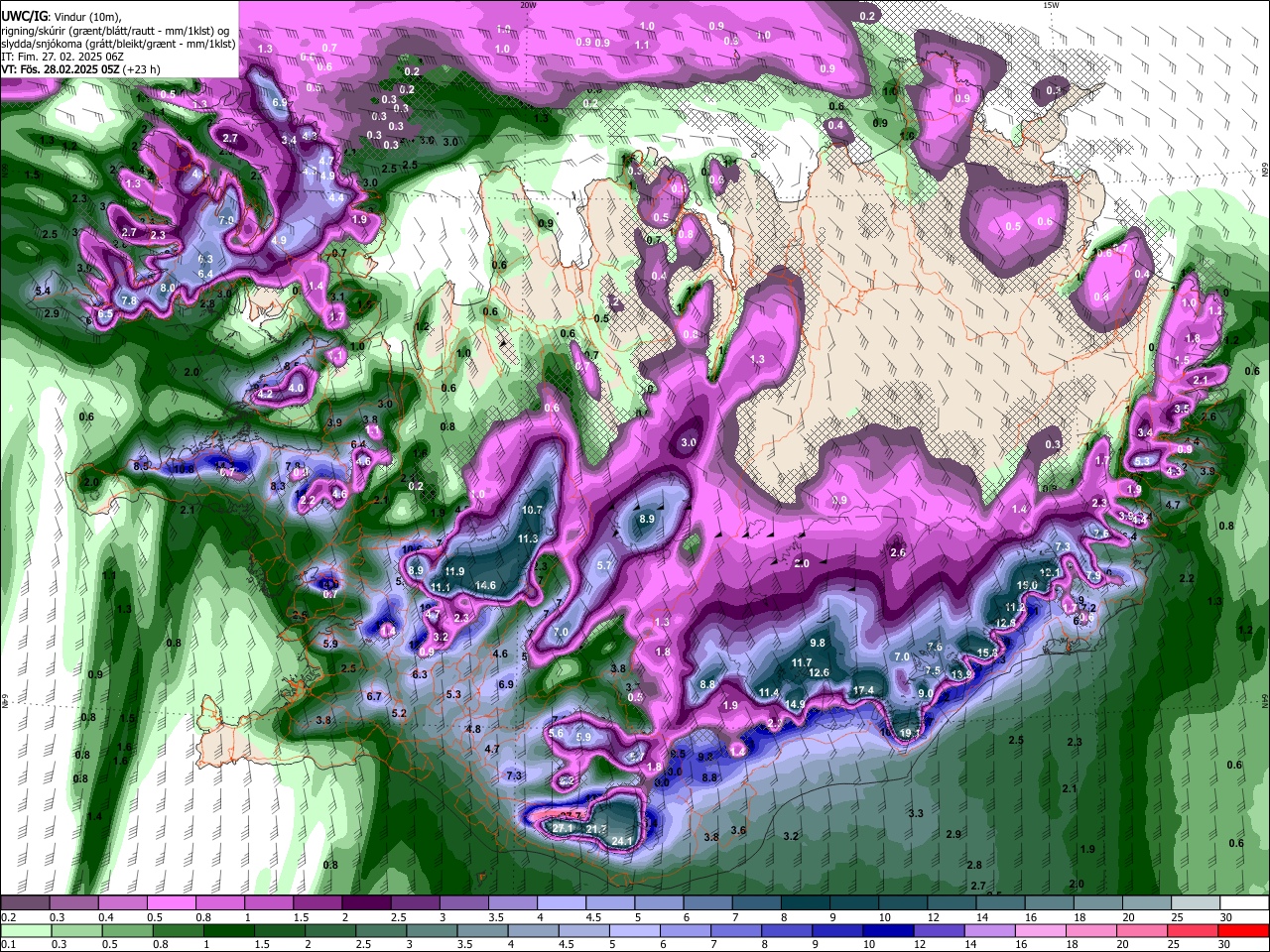Viewport: 1270px width, 952px height.
Task: Click the 27.1 precipitation value on the map
Action: click(563, 828)
